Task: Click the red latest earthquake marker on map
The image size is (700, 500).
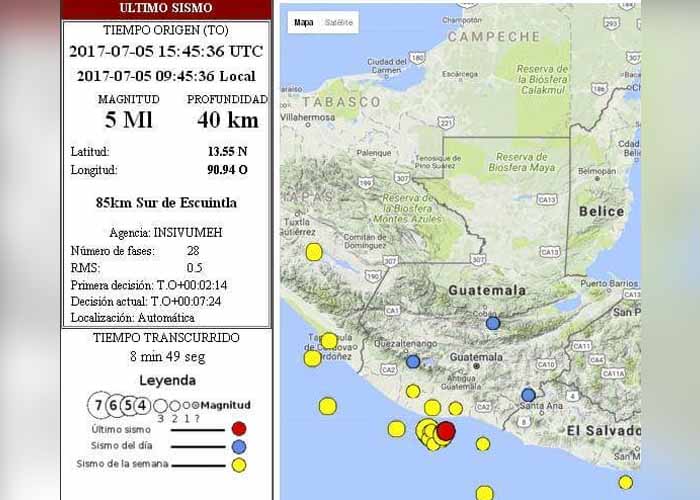Action: pyautogui.click(x=446, y=430)
